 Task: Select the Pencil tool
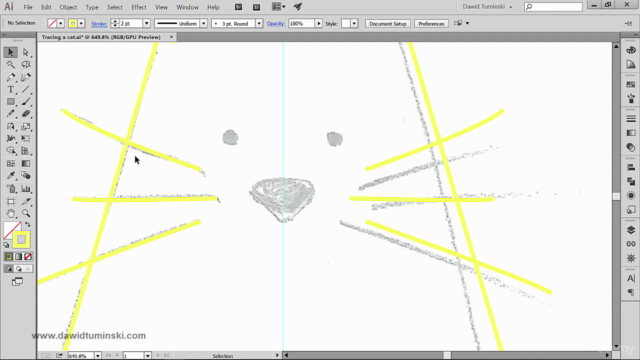tap(11, 114)
